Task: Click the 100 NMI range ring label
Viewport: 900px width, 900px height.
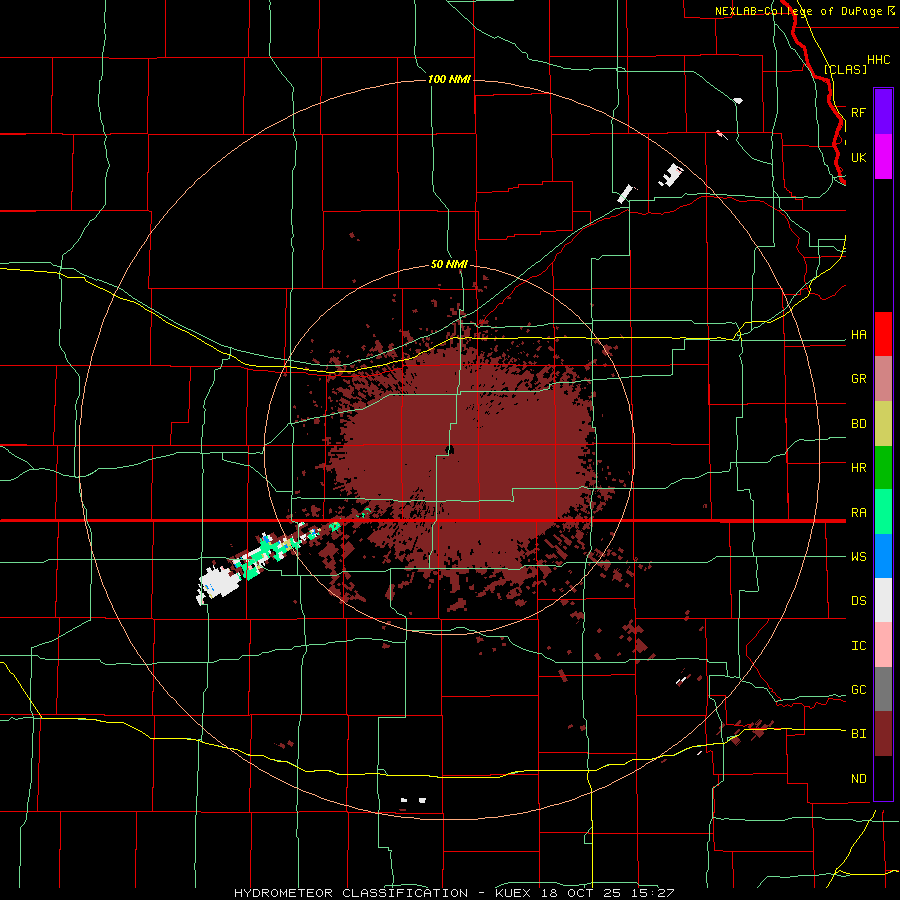Action: [x=449, y=79]
